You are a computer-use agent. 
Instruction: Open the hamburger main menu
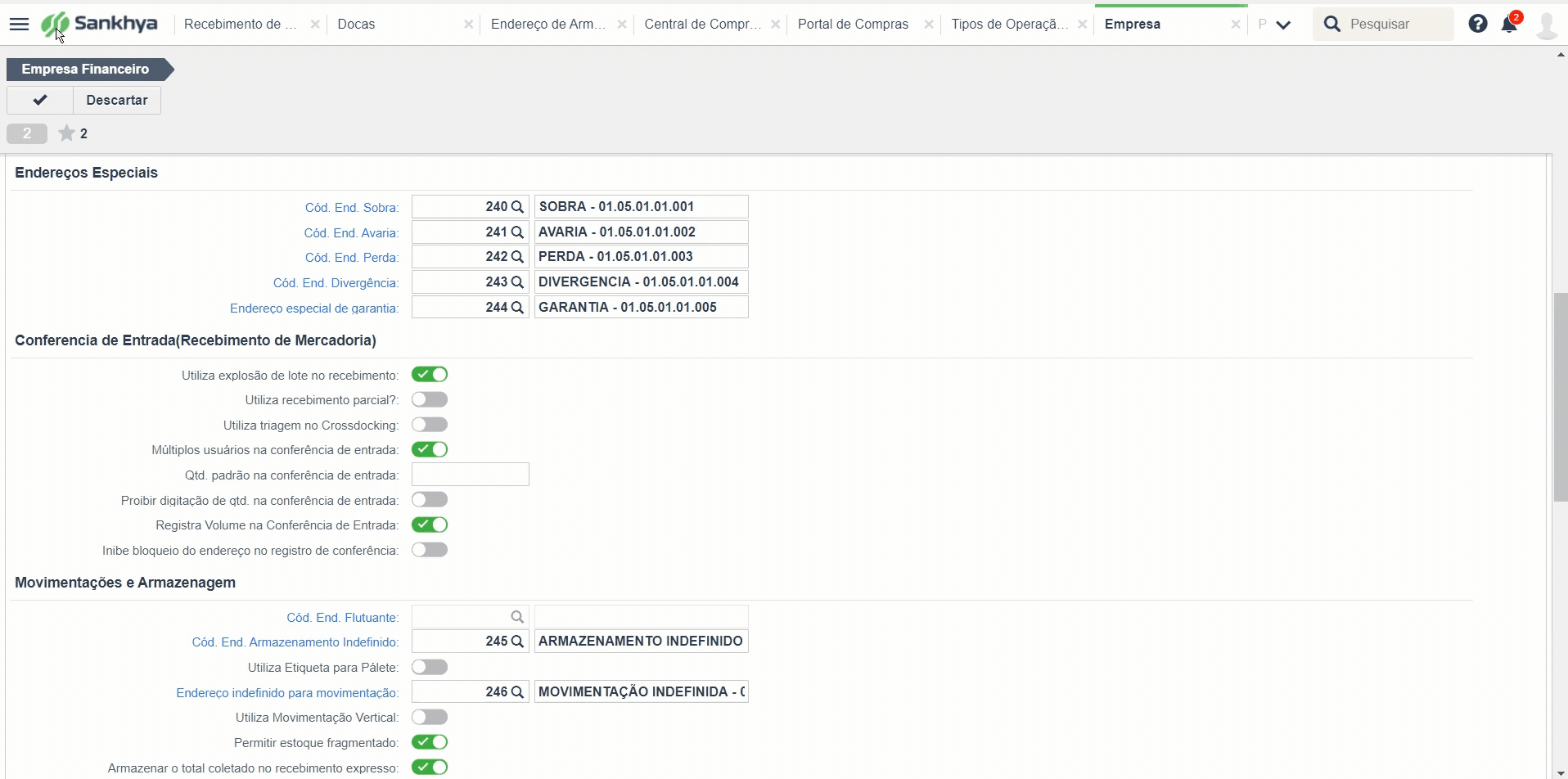pos(19,25)
